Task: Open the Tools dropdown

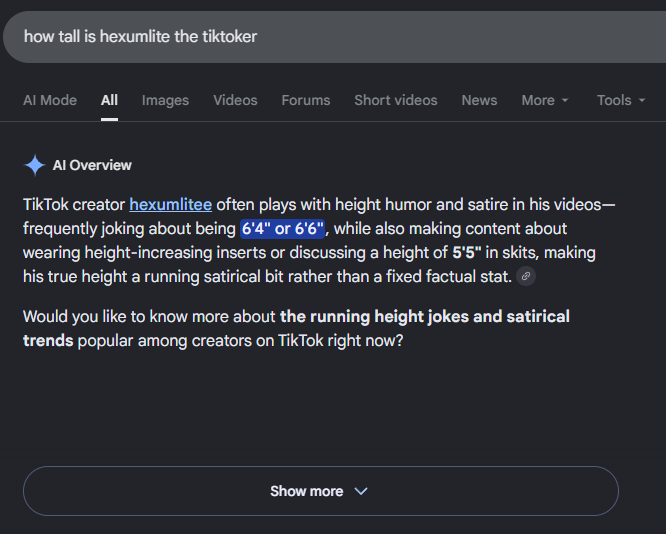Action: (621, 100)
